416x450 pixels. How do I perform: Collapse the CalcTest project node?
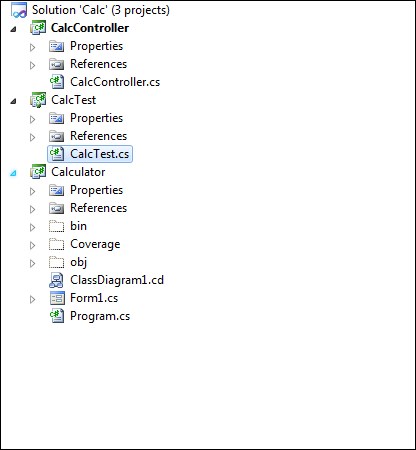point(13,101)
